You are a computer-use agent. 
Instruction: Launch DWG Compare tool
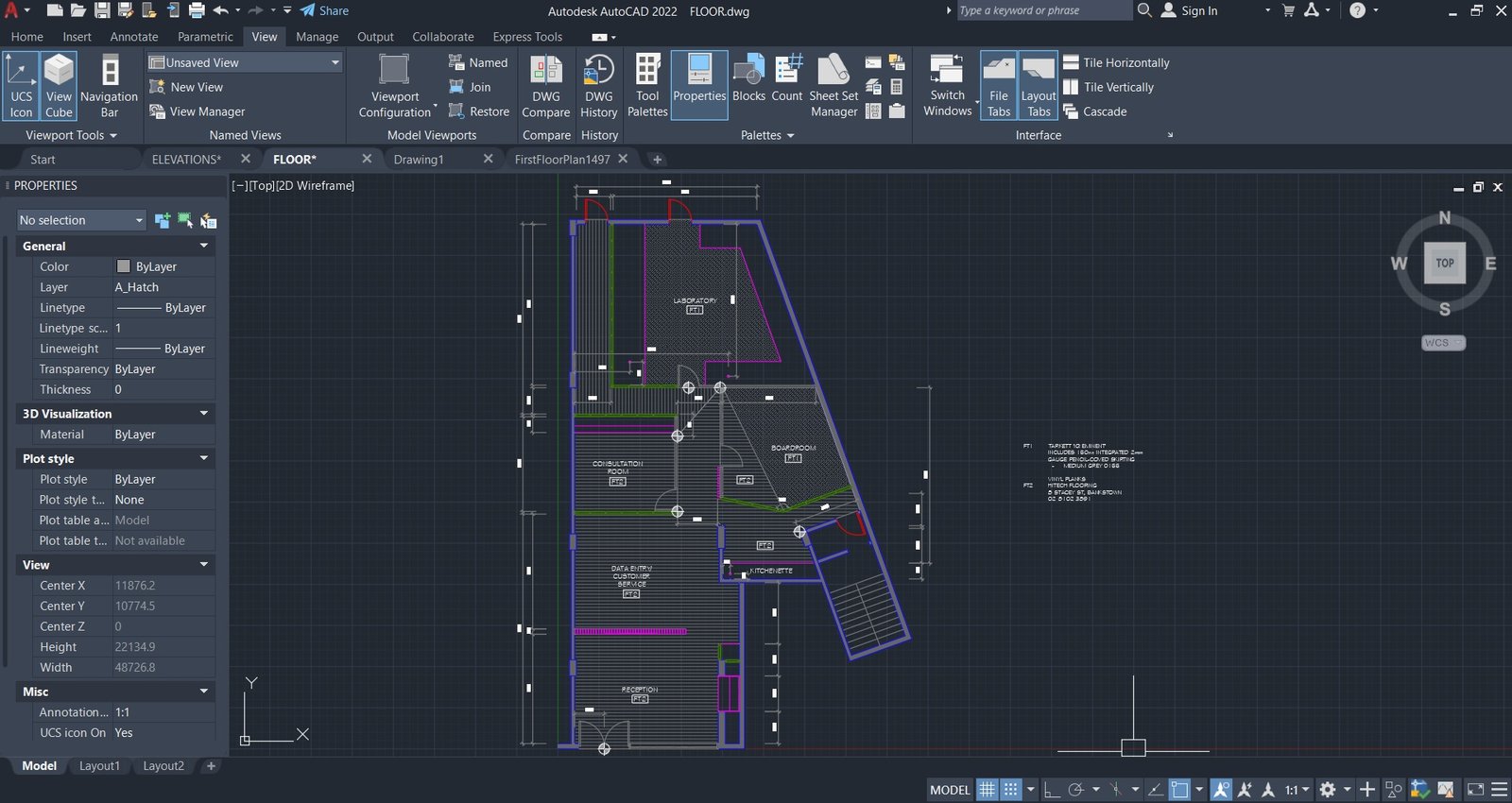click(x=546, y=86)
